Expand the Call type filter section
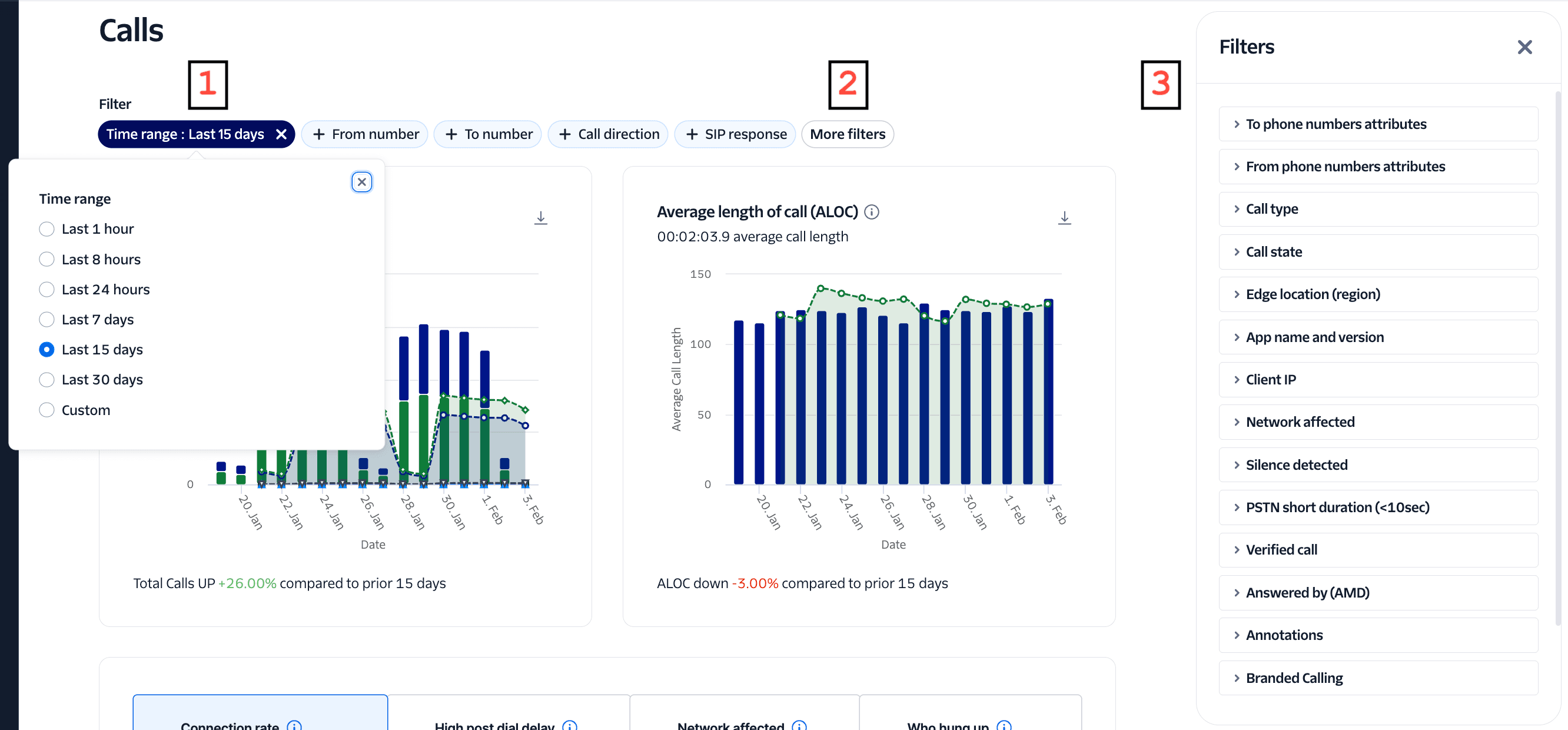The image size is (1568, 730). point(1271,209)
